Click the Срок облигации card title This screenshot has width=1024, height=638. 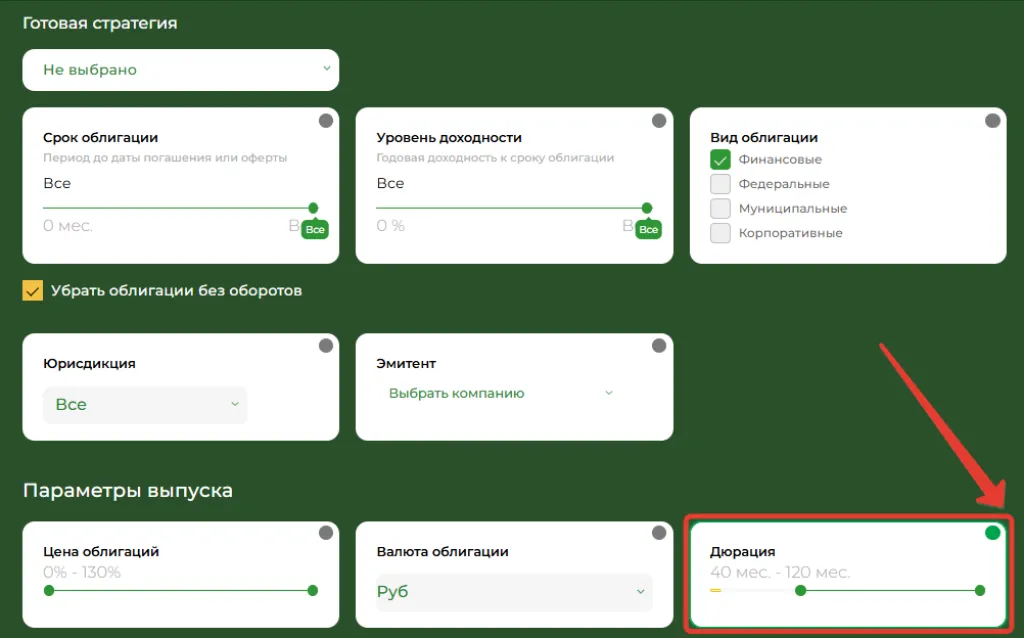click(x=101, y=138)
